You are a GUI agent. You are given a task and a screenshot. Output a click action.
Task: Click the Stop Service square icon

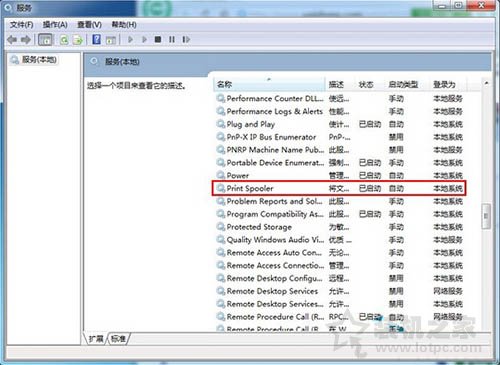(x=158, y=40)
